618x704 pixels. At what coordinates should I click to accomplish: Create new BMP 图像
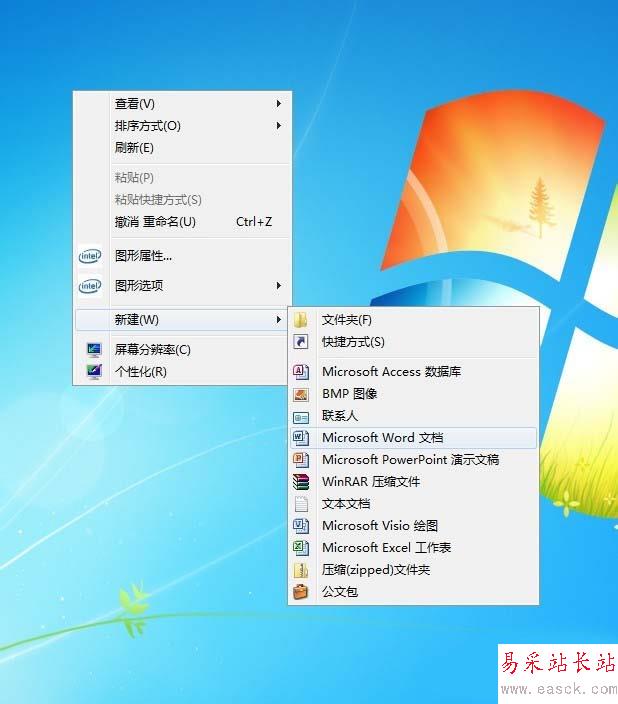click(414, 394)
